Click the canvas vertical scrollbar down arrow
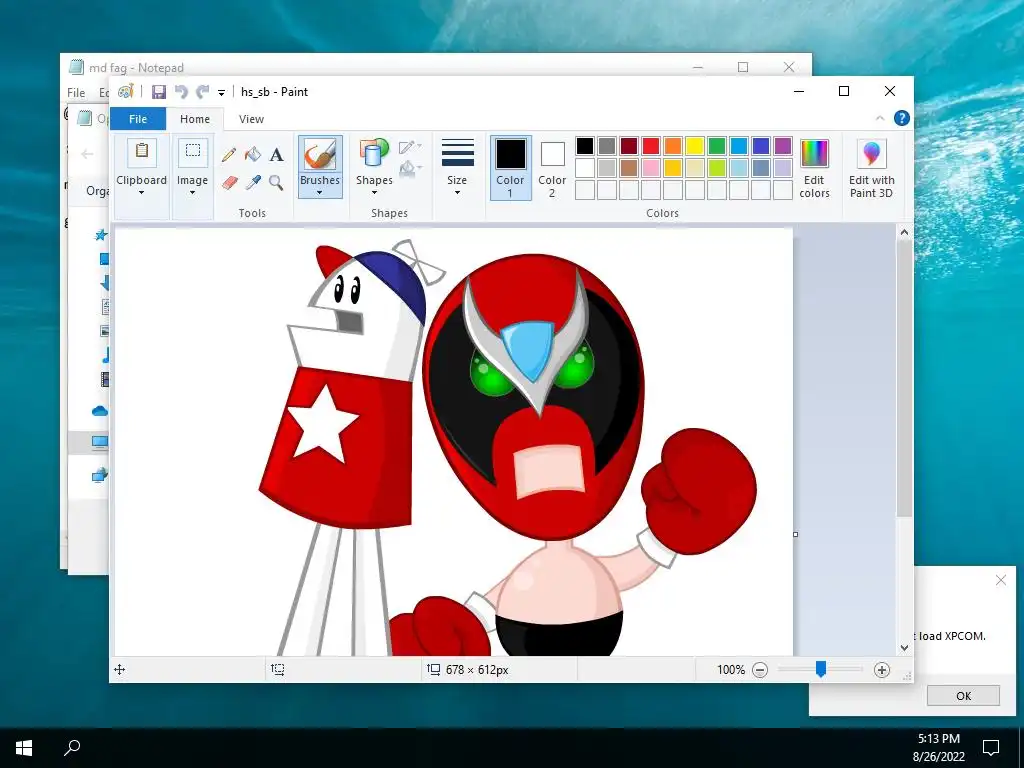The width and height of the screenshot is (1024, 768). point(904,648)
